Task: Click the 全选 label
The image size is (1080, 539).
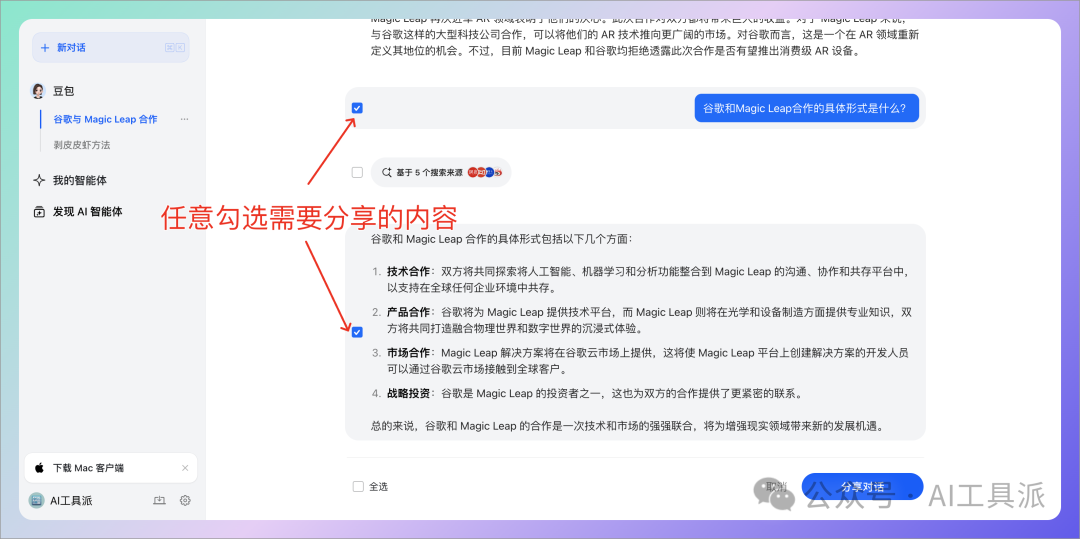Action: point(379,487)
